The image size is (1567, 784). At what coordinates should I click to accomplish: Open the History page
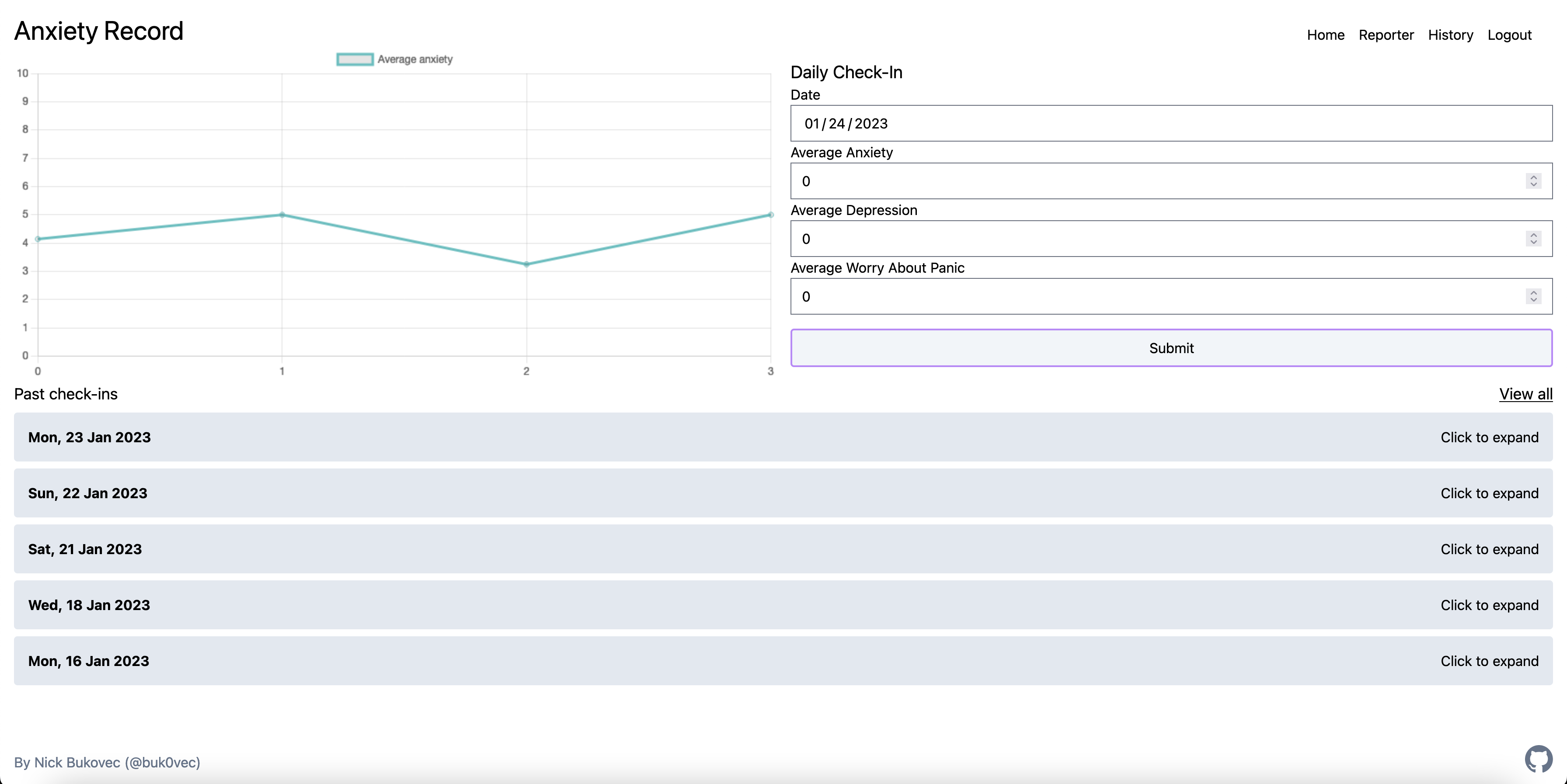coord(1450,35)
